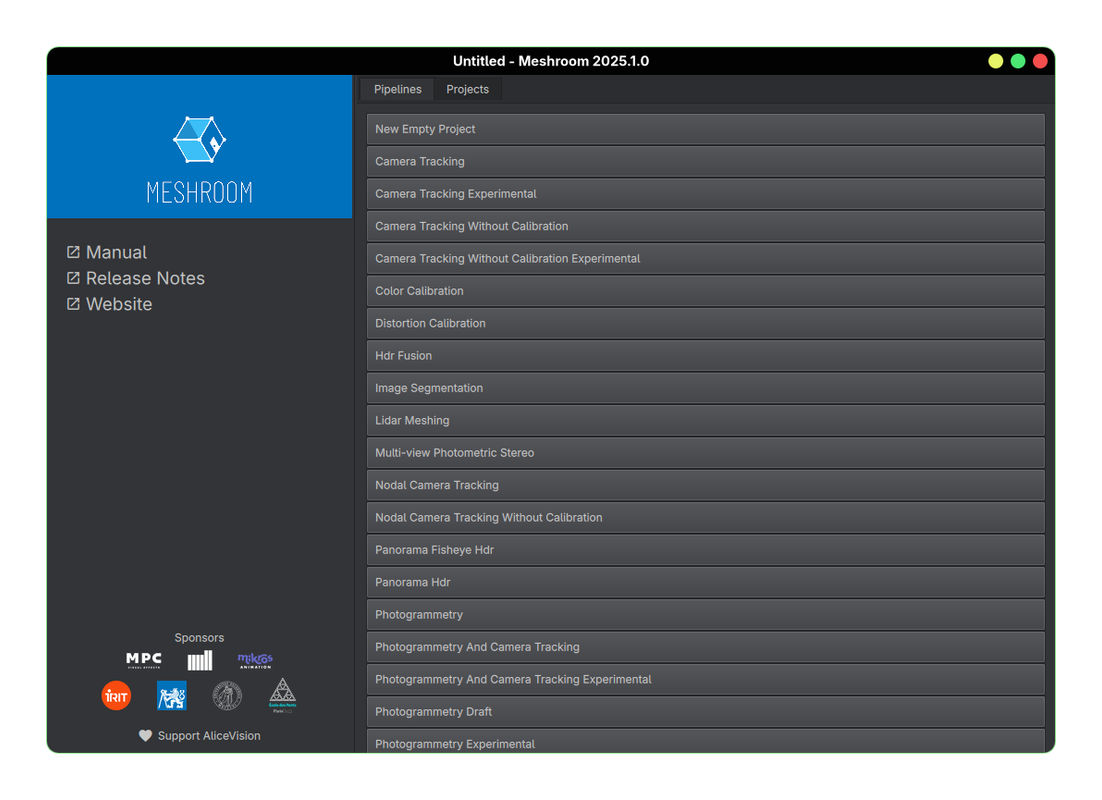The image size is (1102, 800).
Task: Select the Hdr Fusion pipeline
Action: coord(706,356)
